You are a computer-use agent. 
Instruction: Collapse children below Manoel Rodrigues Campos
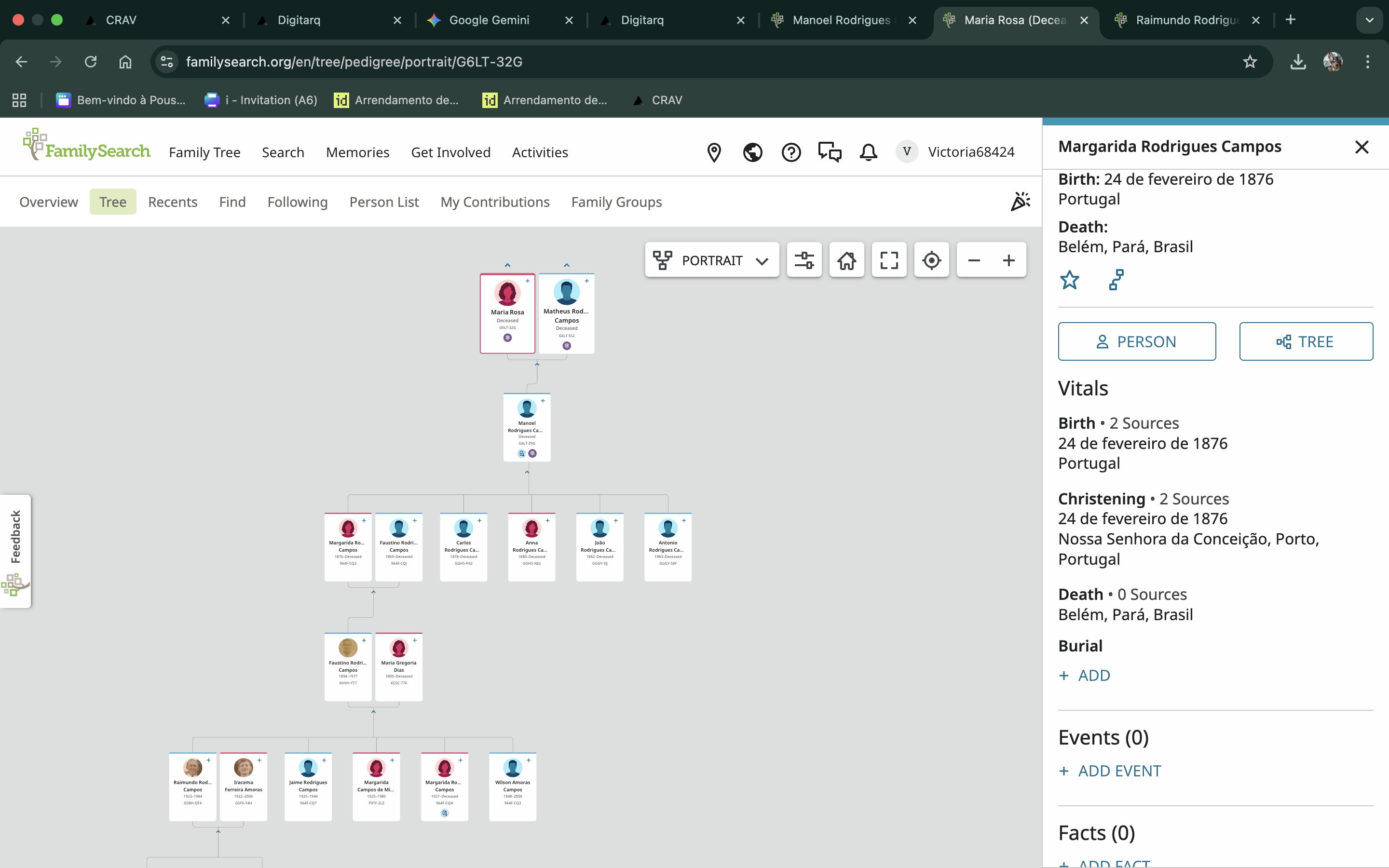click(527, 472)
